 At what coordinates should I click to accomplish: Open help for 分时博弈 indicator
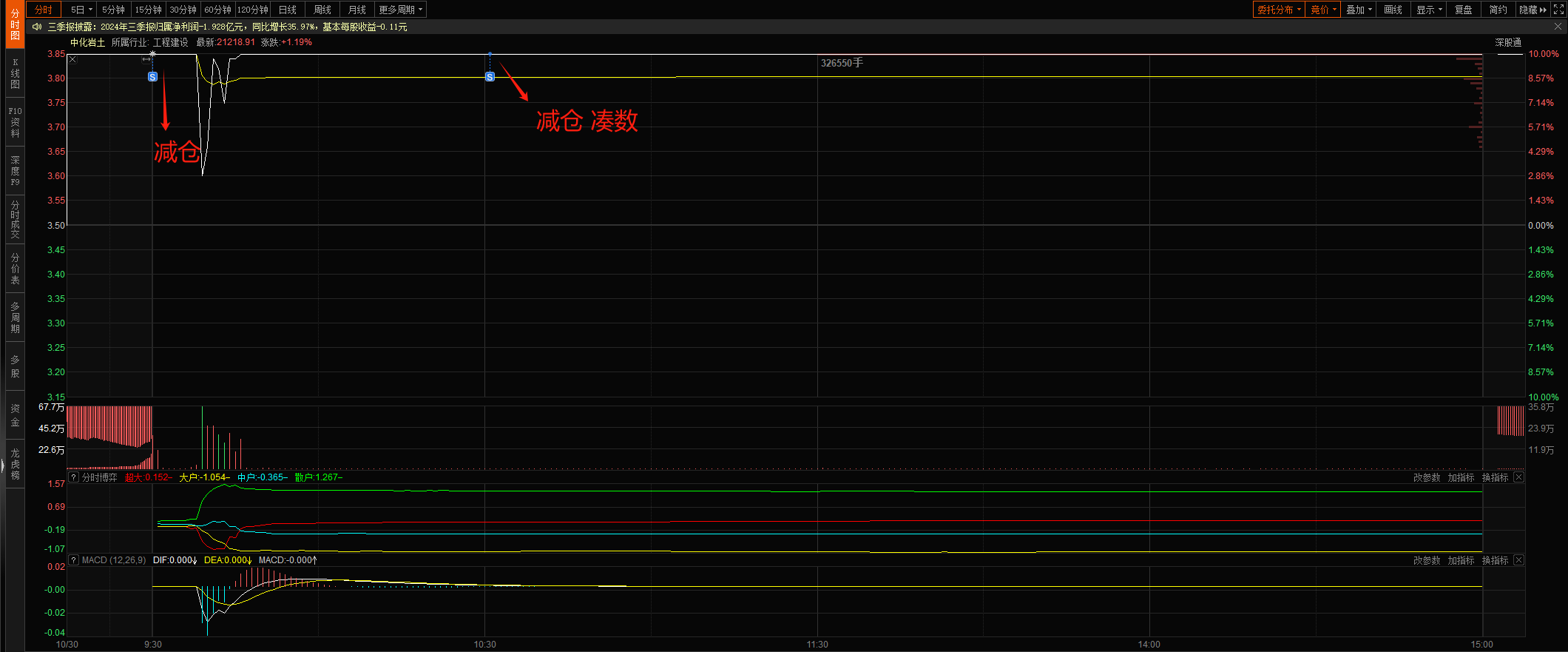73,477
